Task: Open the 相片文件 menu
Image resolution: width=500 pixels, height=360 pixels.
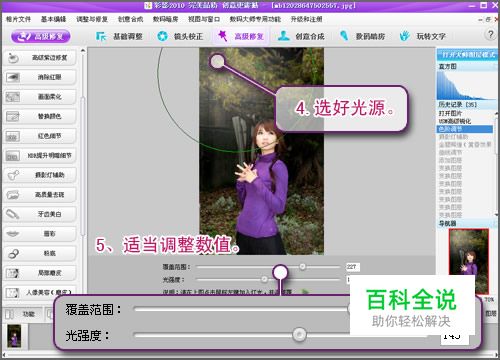Action: 18,19
